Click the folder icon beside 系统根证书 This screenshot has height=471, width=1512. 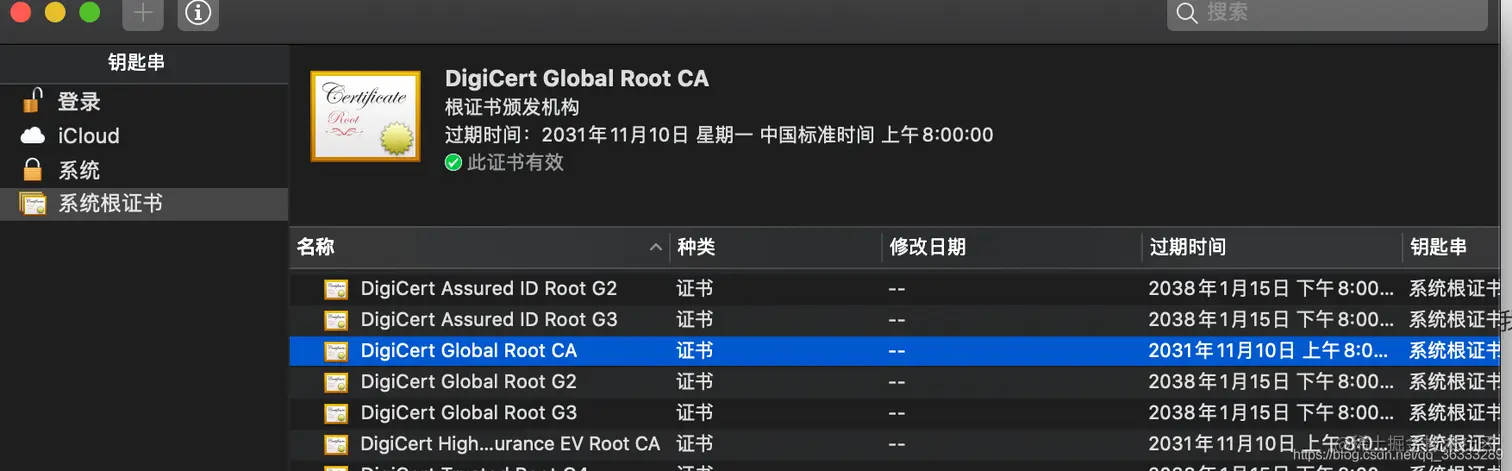point(33,204)
